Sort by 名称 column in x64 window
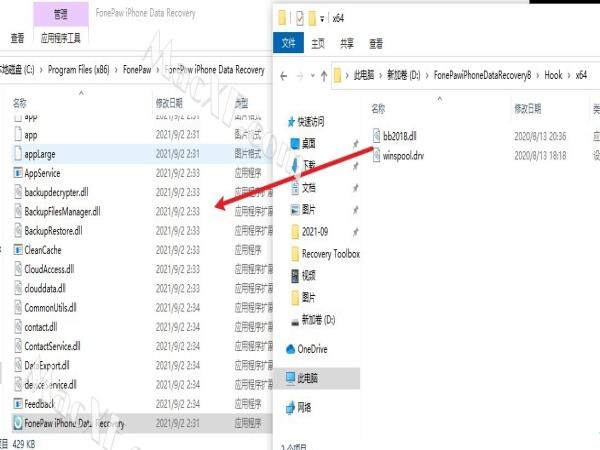This screenshot has height=450, width=600. [x=378, y=109]
